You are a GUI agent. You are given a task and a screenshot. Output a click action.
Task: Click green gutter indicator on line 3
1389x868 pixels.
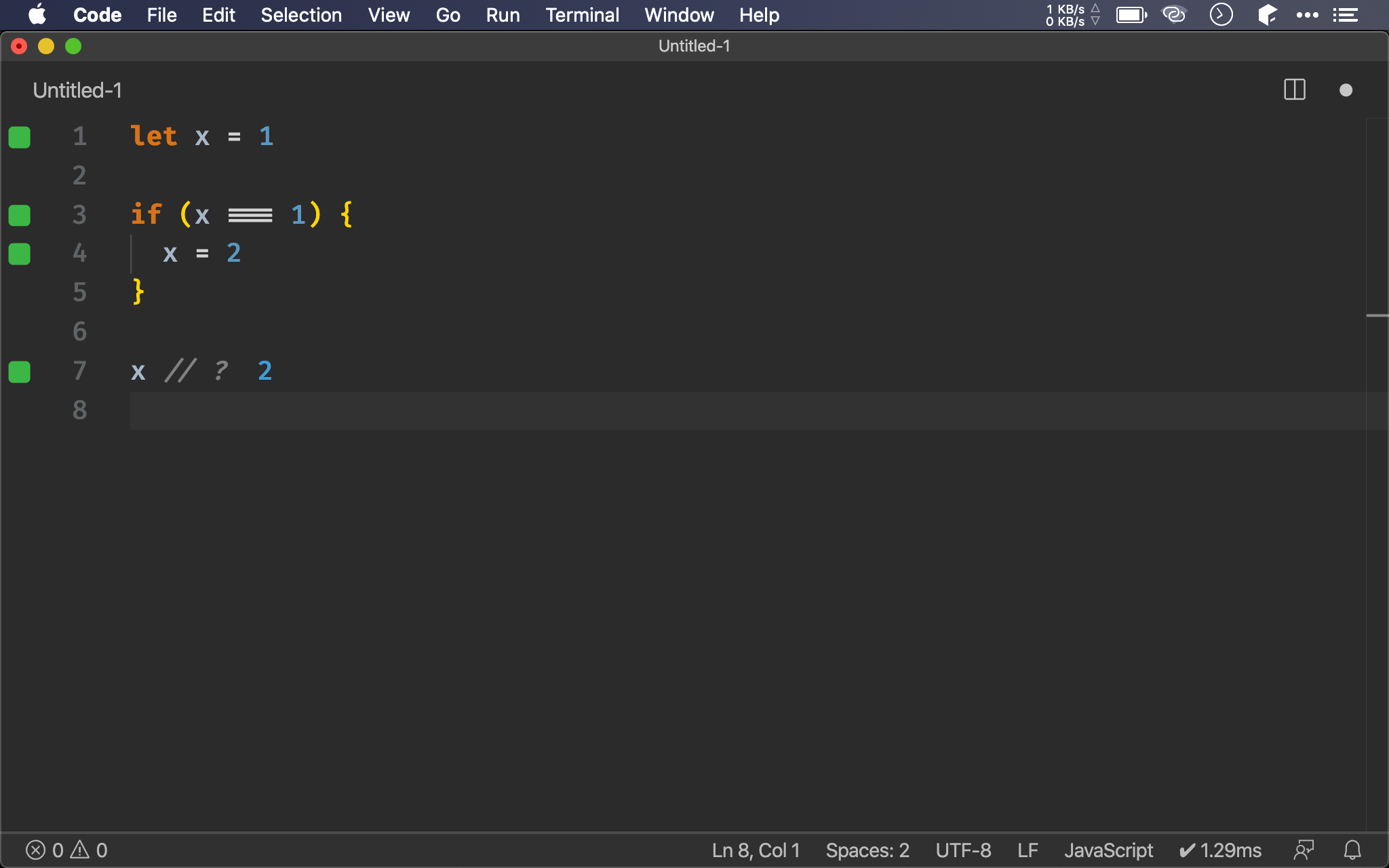(x=20, y=215)
